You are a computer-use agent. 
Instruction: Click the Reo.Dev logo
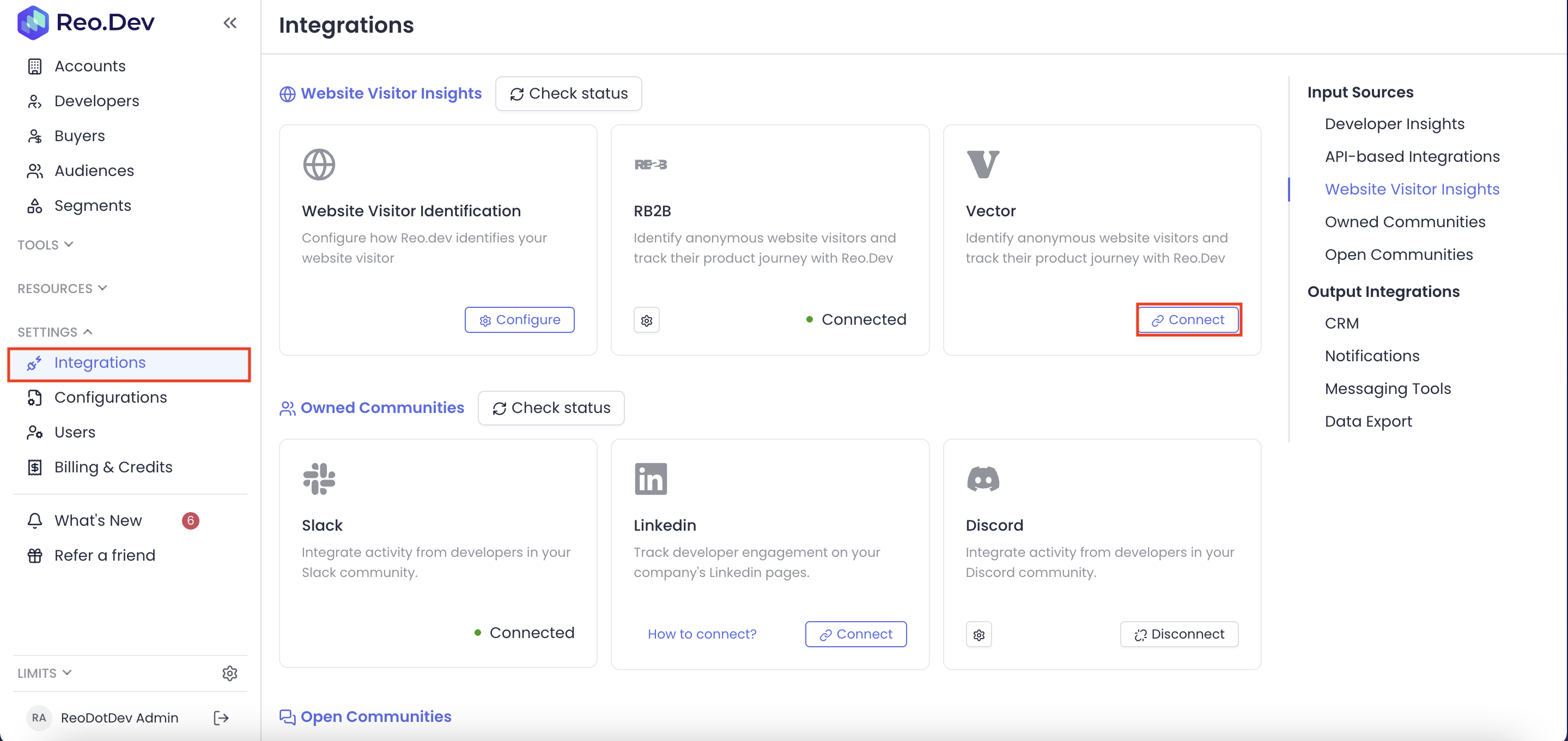86,22
